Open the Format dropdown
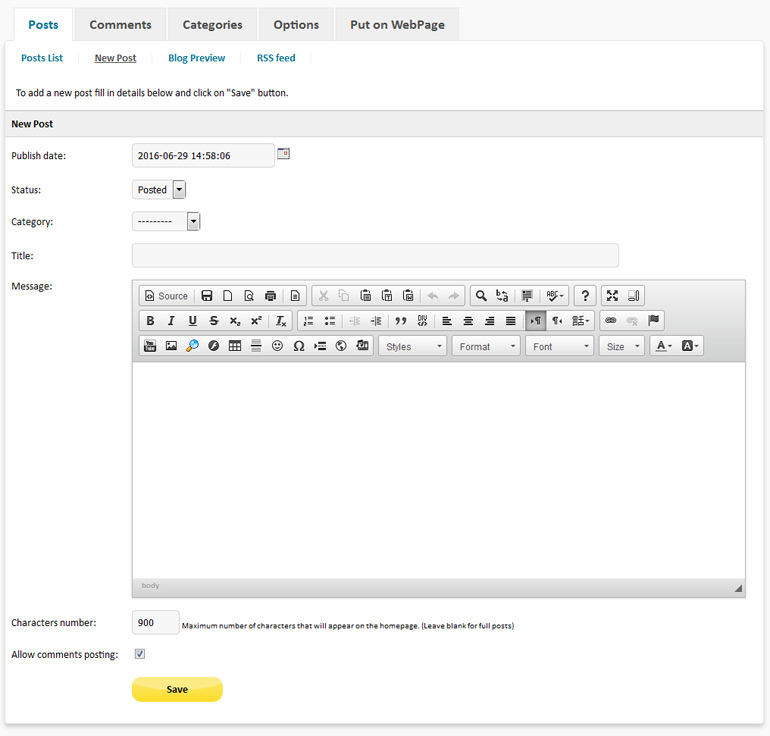The image size is (770, 736). (486, 346)
